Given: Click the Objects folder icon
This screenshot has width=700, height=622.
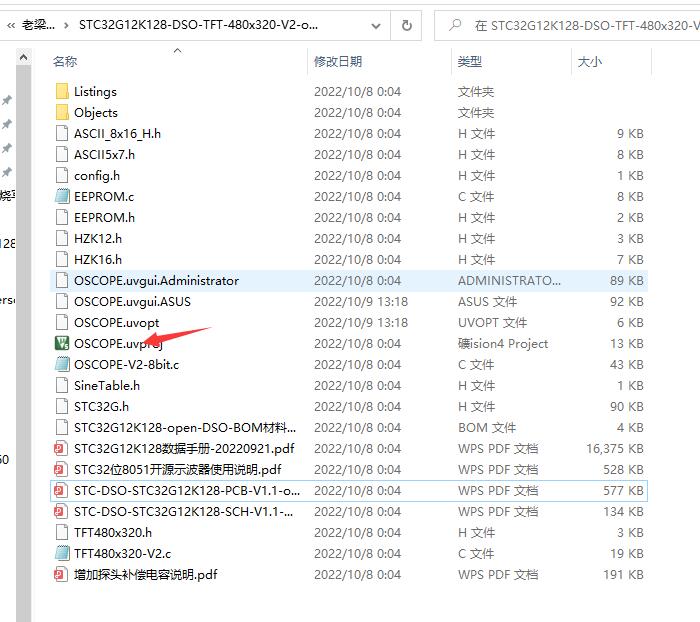Looking at the screenshot, I should [62, 113].
